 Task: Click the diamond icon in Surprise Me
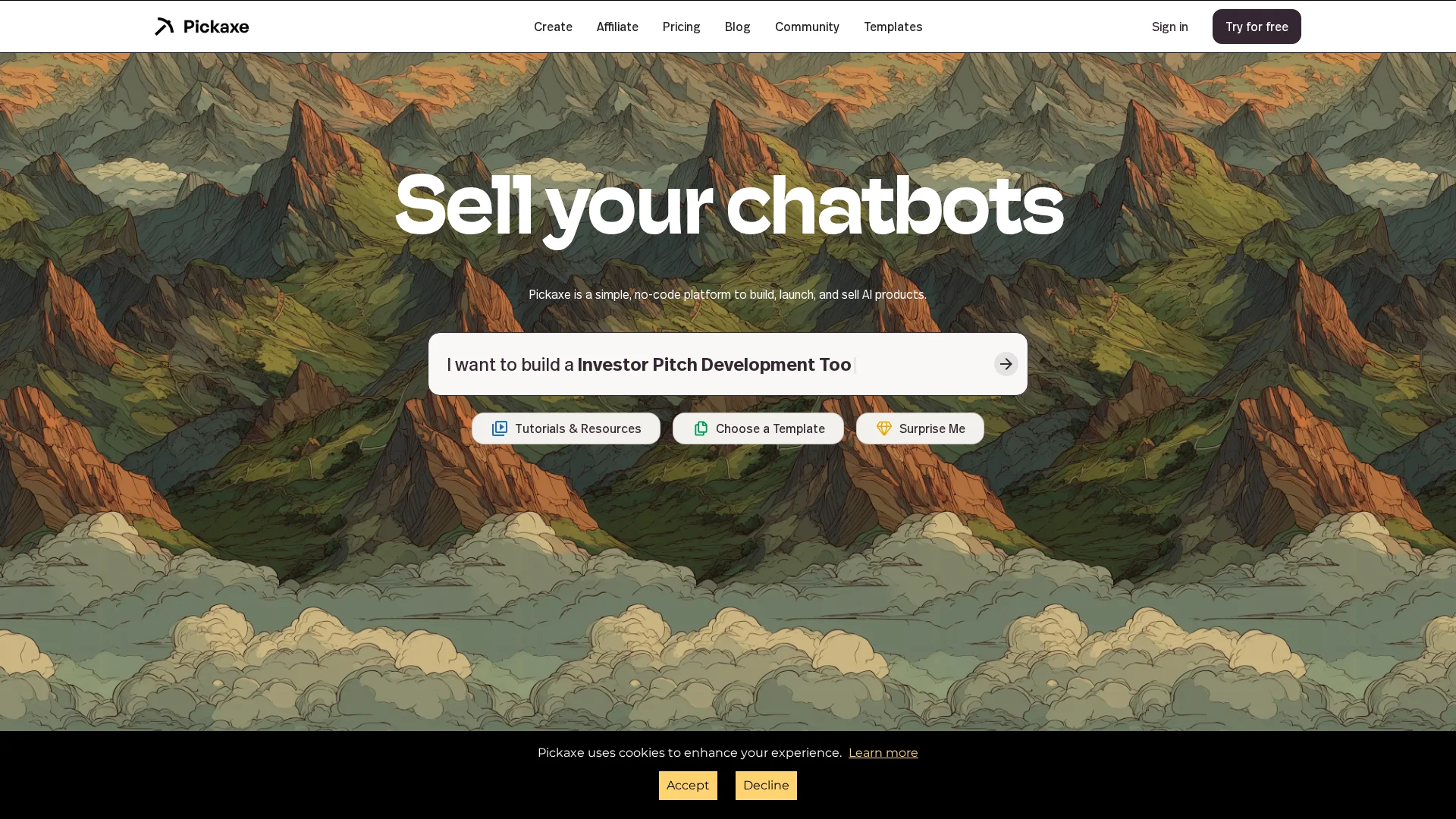click(x=884, y=428)
